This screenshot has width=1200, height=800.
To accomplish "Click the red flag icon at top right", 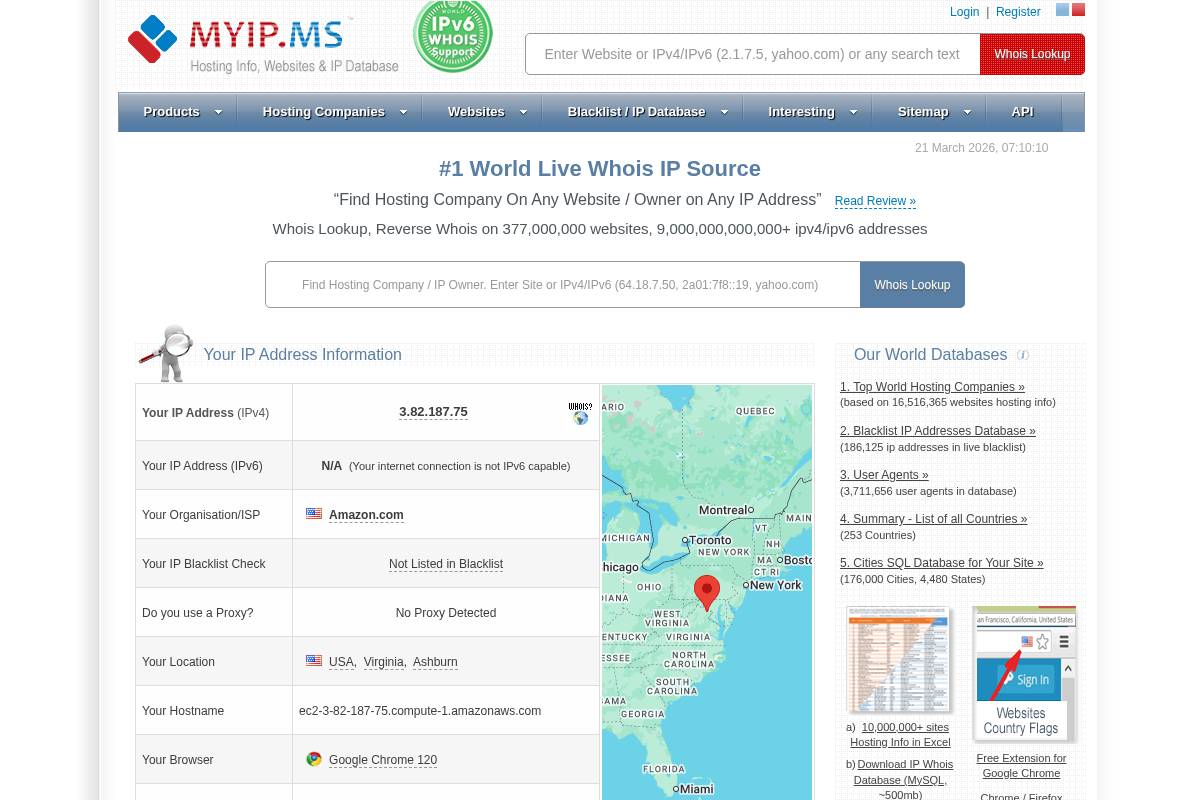I will pos(1077,9).
